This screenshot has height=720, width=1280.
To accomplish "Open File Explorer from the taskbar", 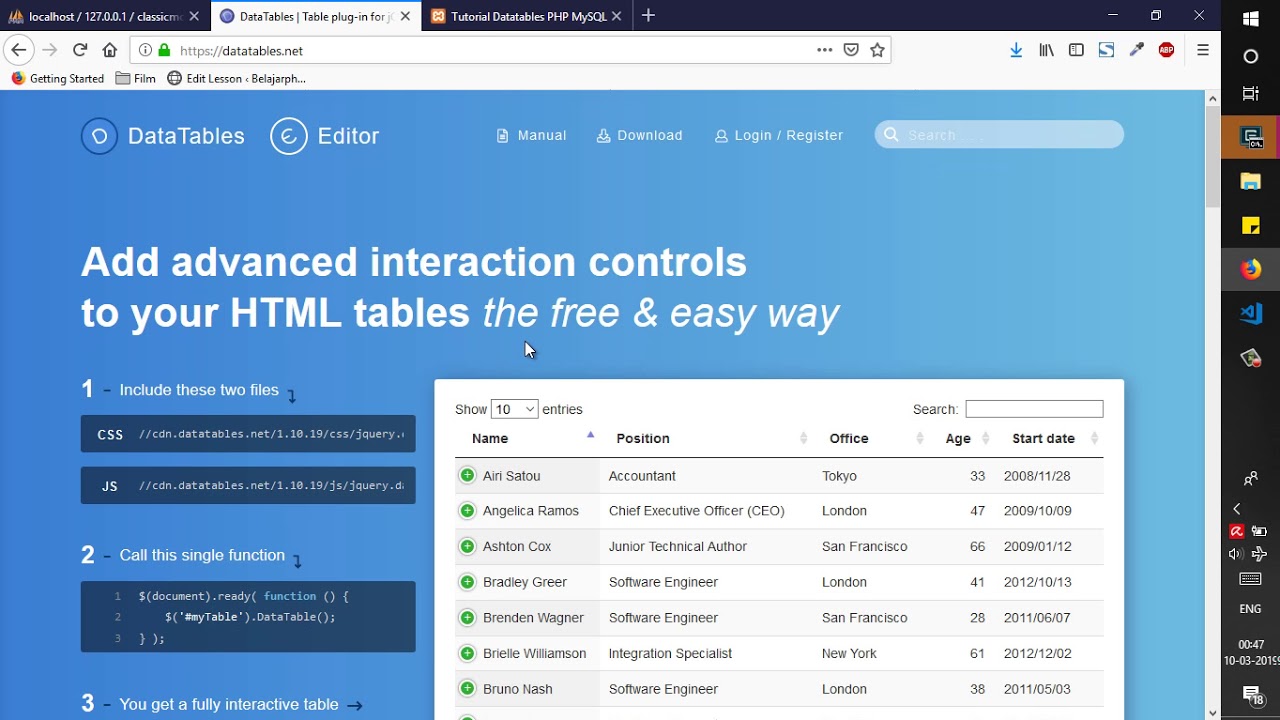I will pos(1251,182).
